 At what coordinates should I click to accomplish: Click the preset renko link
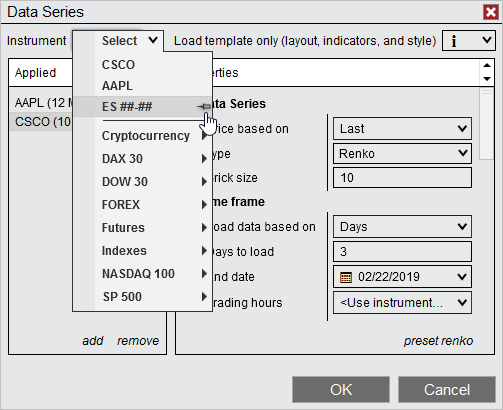438,341
